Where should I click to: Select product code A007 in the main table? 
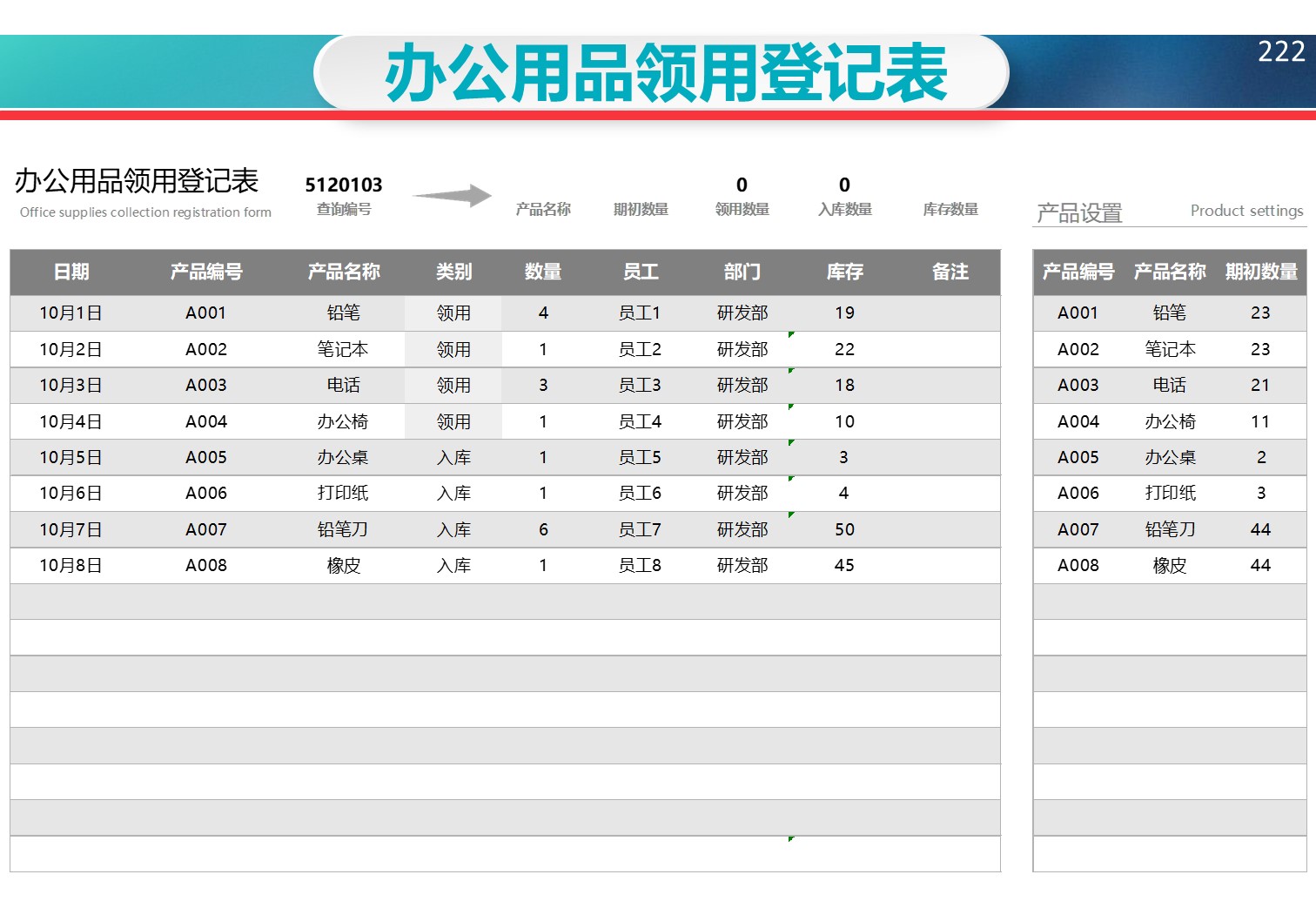(x=206, y=529)
